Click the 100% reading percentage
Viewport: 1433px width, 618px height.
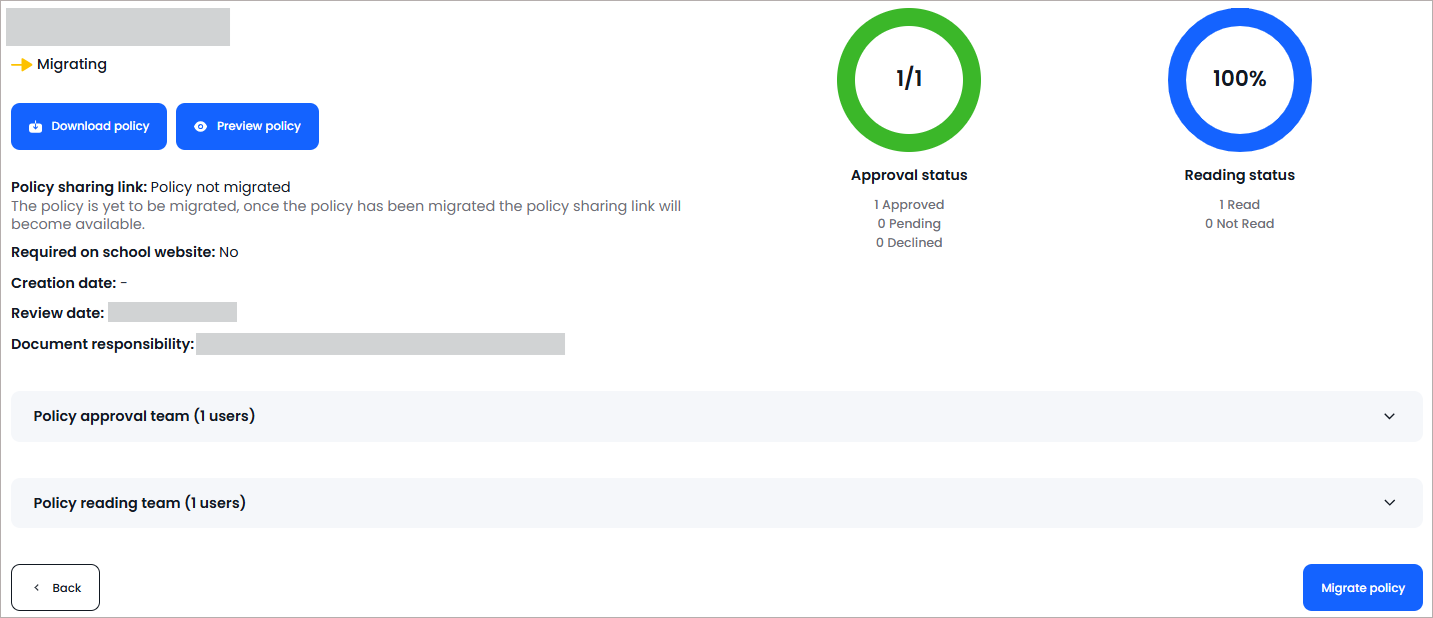point(1240,80)
